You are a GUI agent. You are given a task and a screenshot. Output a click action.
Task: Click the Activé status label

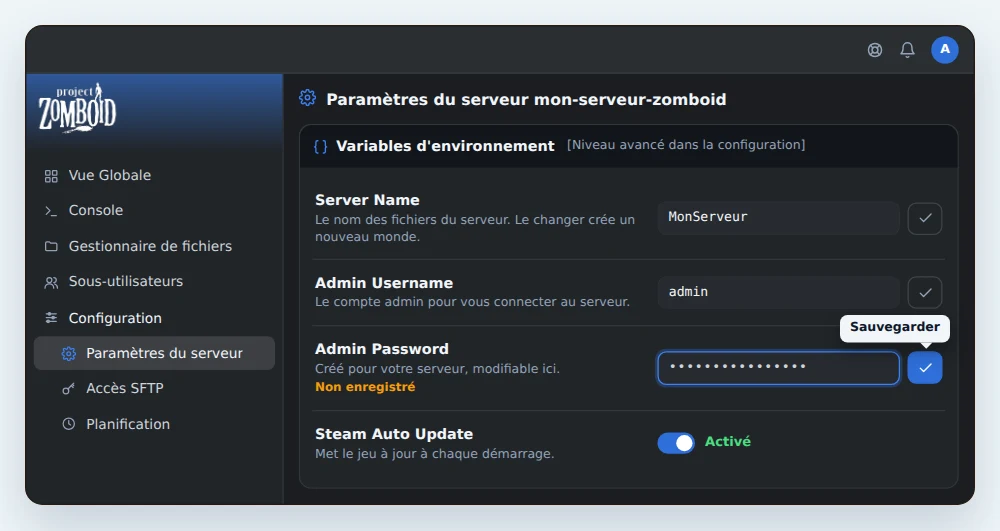[728, 442]
